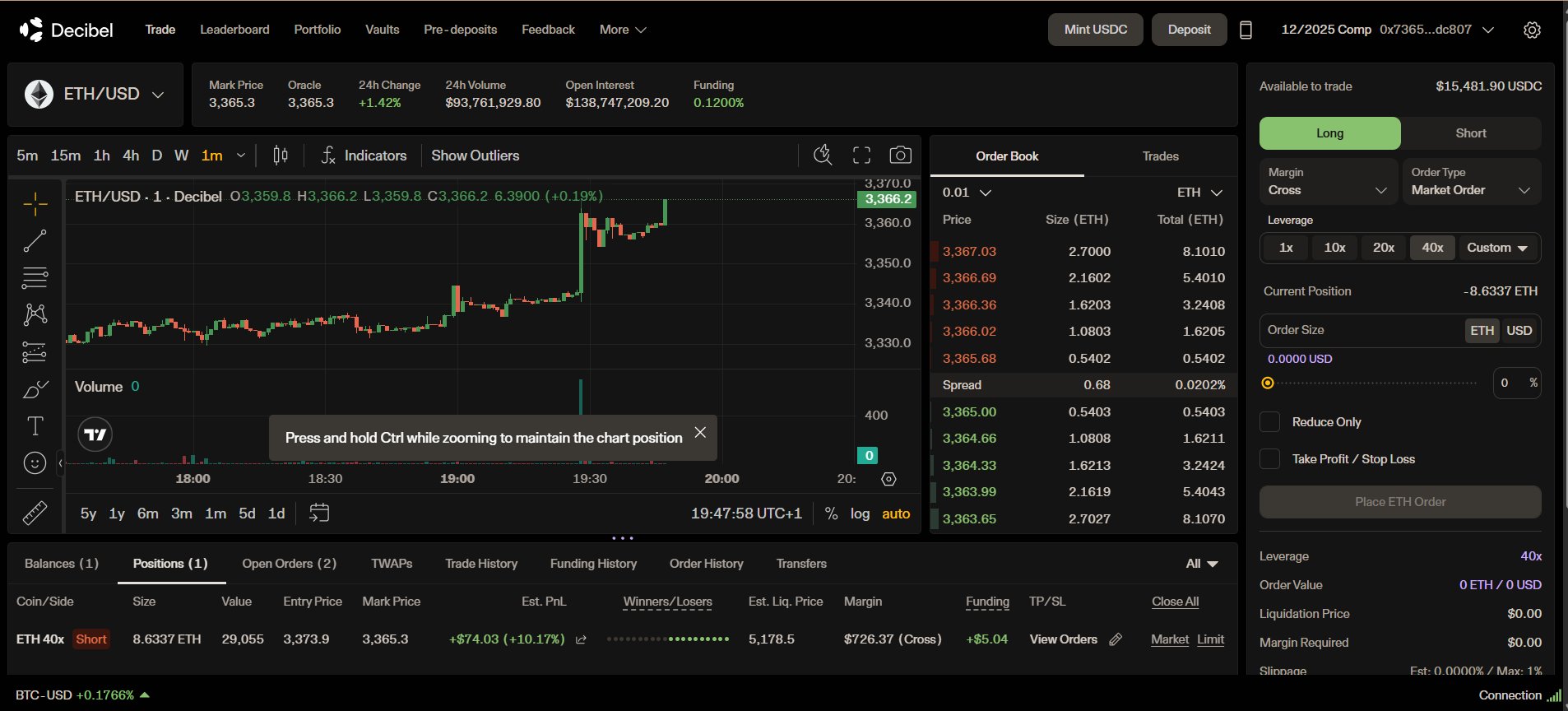Select the brush drawing tool
Screen dimensions: 1568x711
[35, 389]
